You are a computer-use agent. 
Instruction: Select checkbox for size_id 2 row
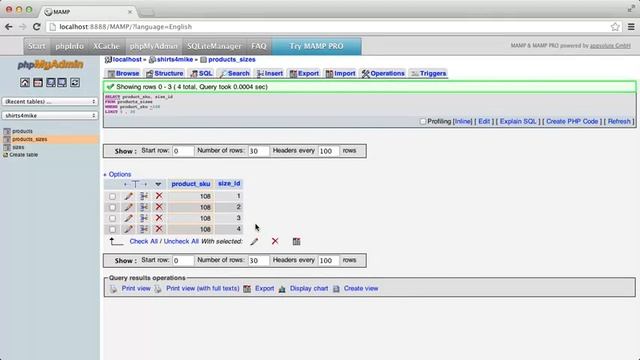click(x=112, y=208)
